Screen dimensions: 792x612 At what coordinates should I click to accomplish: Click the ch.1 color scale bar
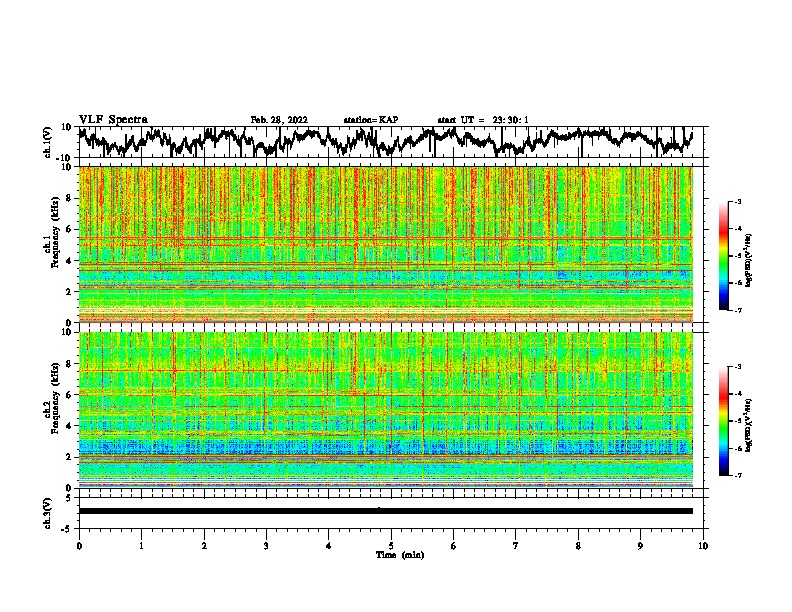(x=724, y=256)
